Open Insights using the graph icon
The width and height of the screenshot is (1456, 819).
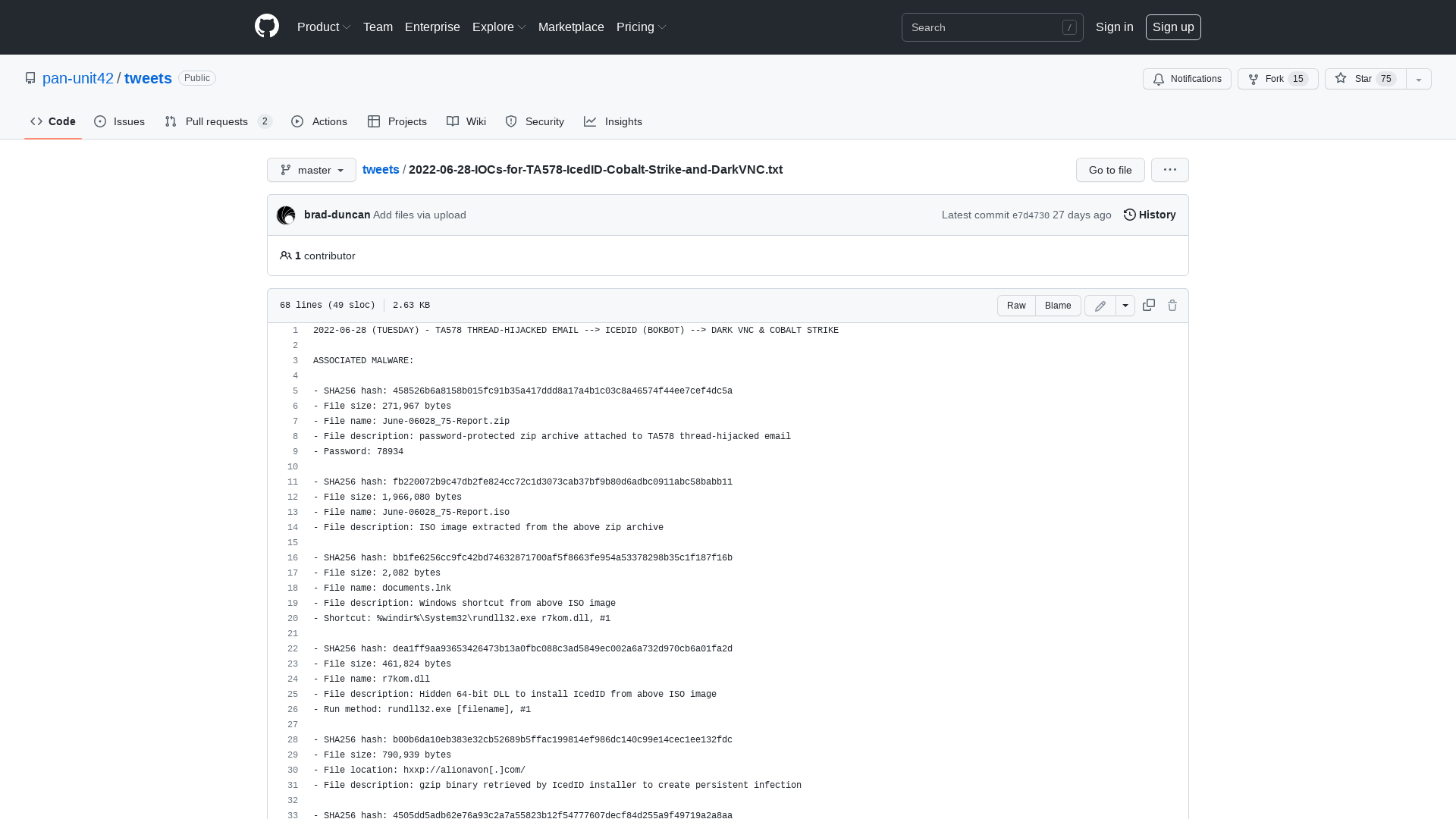pyautogui.click(x=613, y=121)
